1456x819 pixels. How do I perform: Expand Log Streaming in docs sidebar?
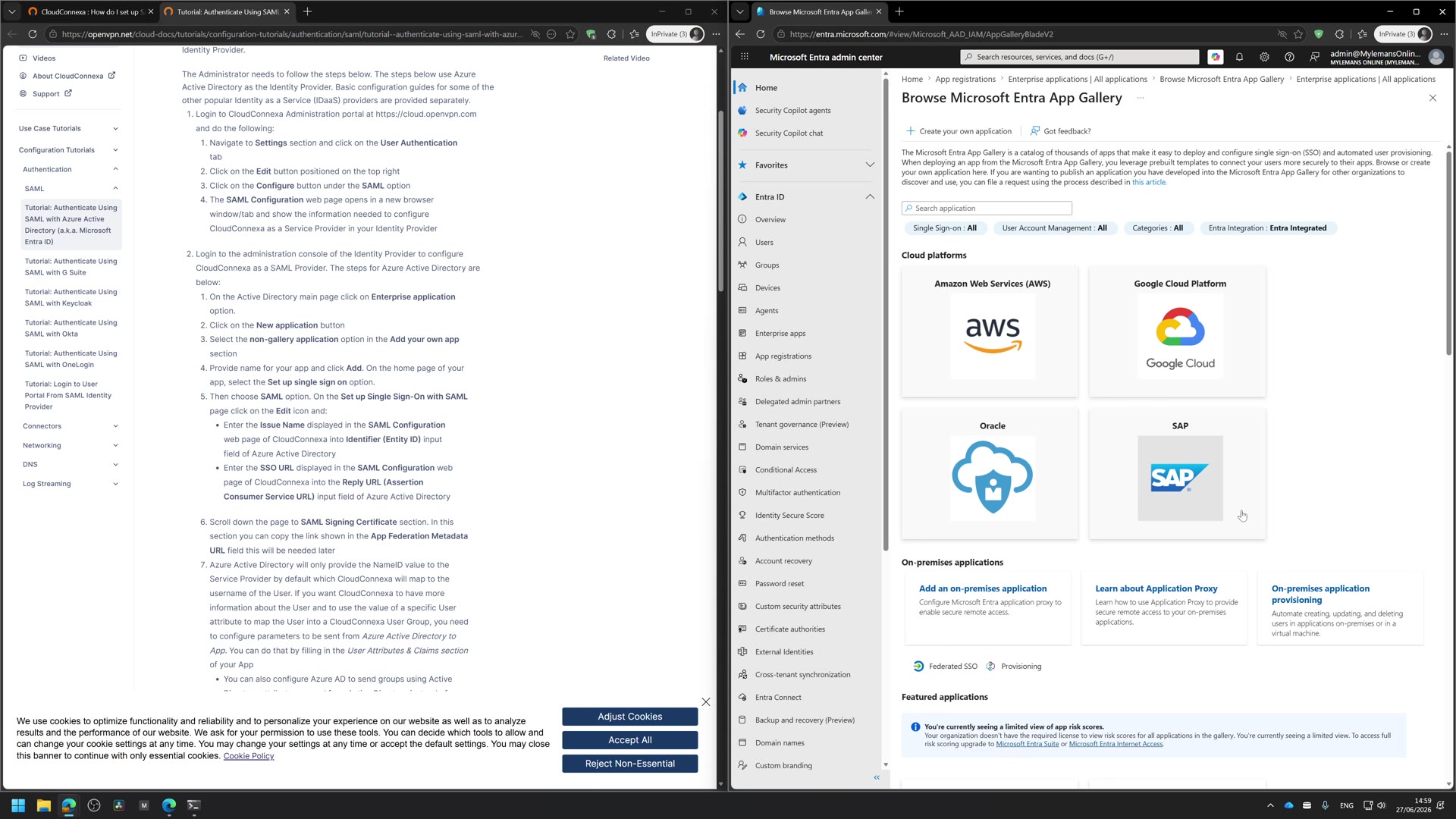click(x=115, y=484)
